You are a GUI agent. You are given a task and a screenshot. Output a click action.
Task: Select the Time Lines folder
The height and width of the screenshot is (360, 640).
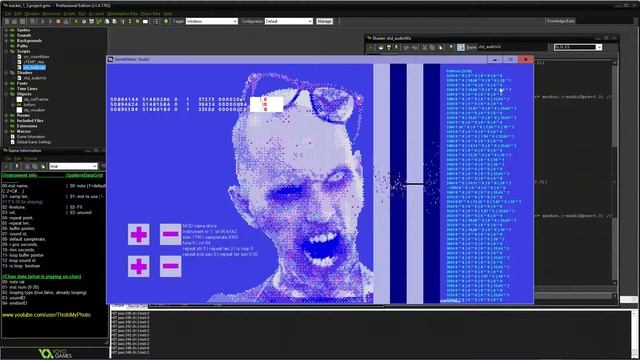[27, 89]
